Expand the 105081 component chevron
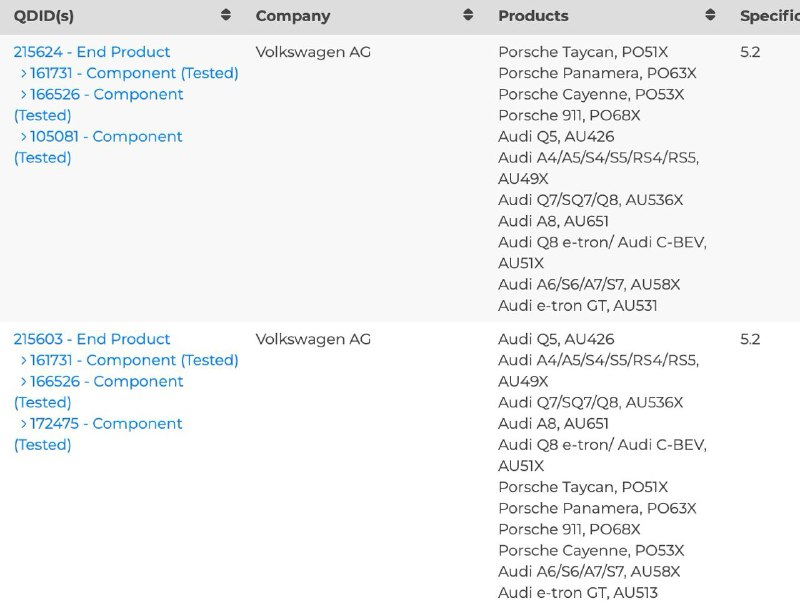Viewport: 800px width, 609px height. click(23, 137)
